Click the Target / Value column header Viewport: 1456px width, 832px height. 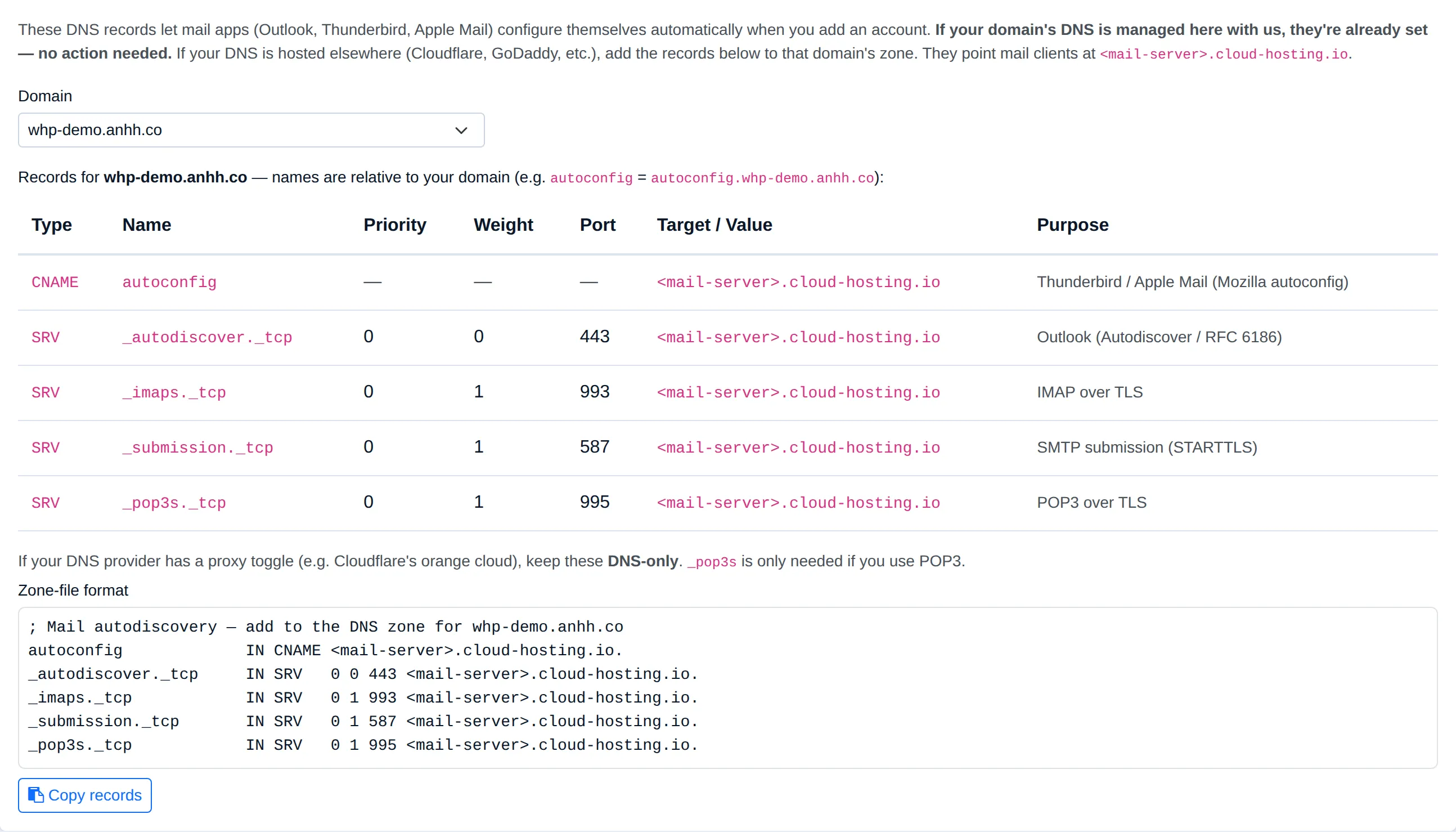point(714,225)
